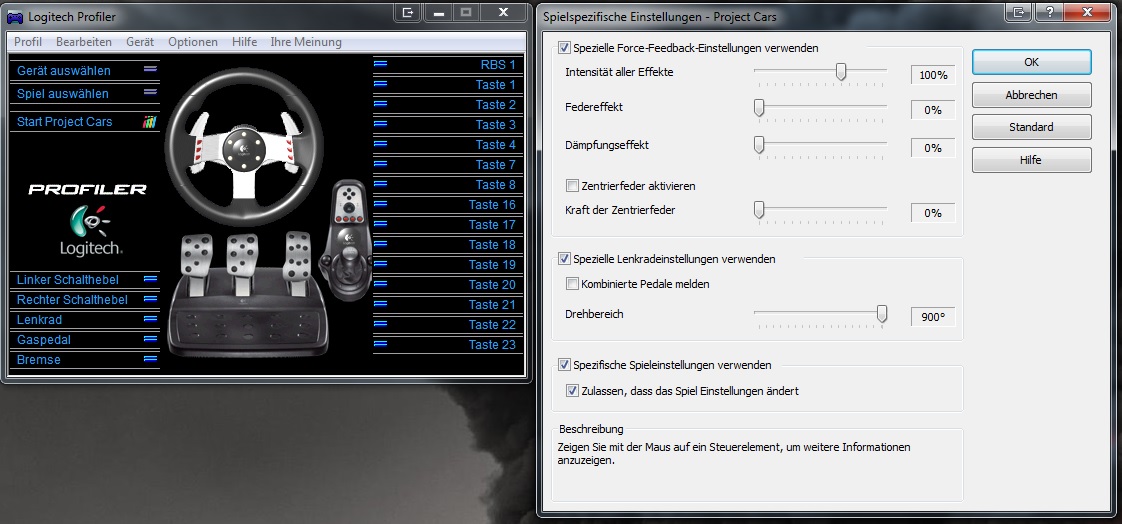This screenshot has height=524, width=1122.
Task: Click the dialog's question mark help button
Action: coord(1049,12)
